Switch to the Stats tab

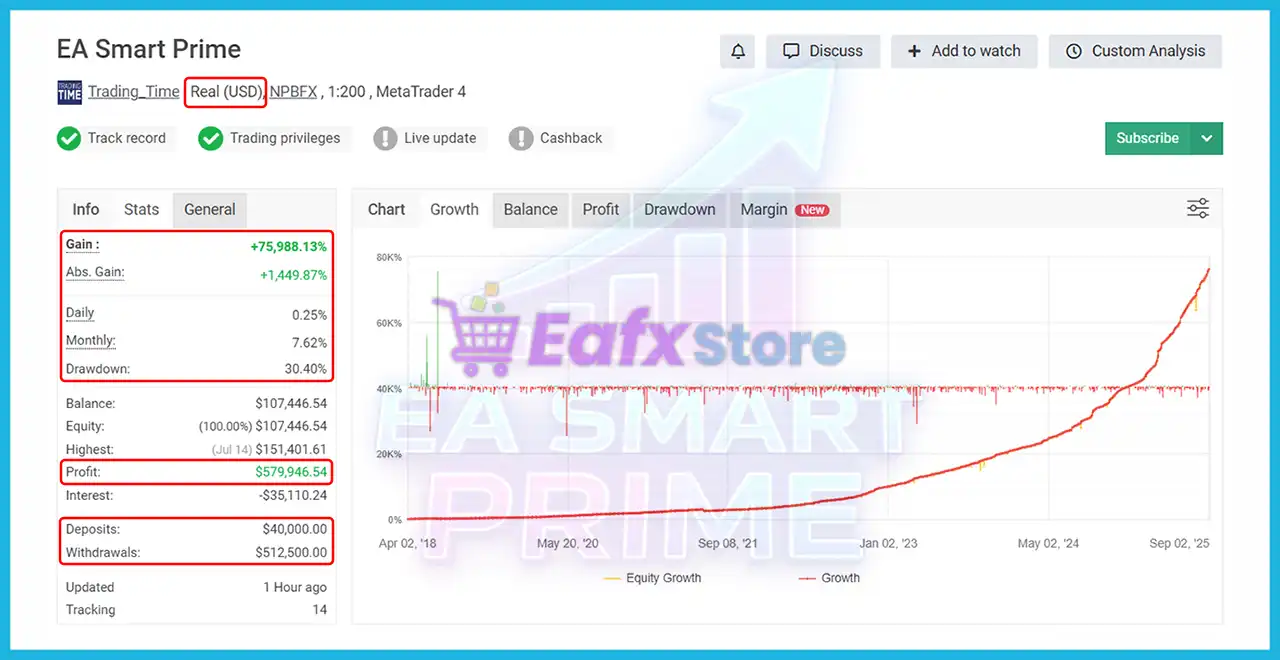coord(141,209)
